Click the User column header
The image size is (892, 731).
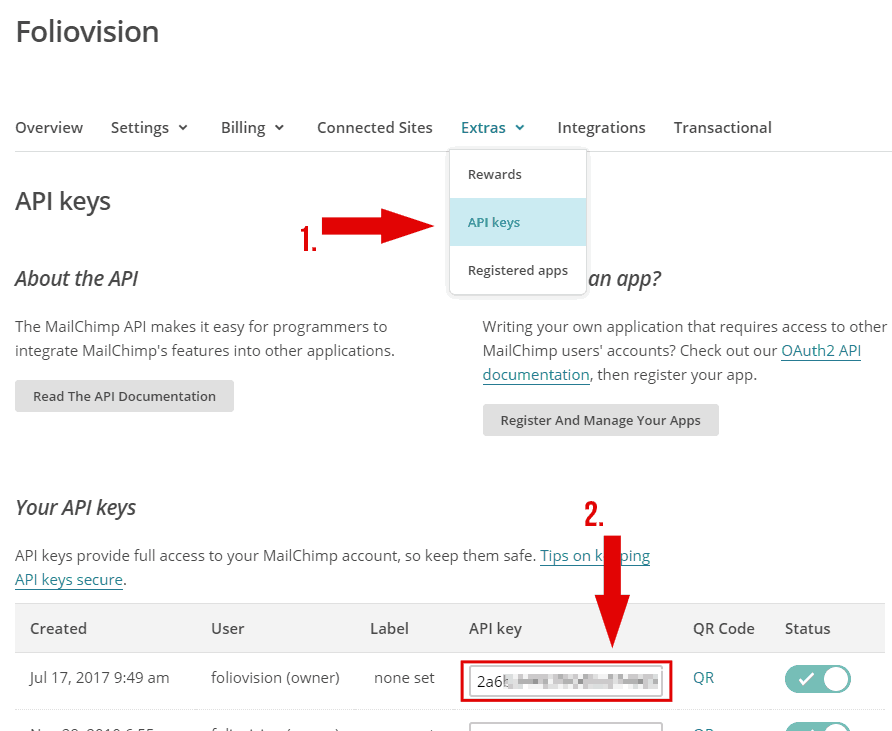(228, 628)
